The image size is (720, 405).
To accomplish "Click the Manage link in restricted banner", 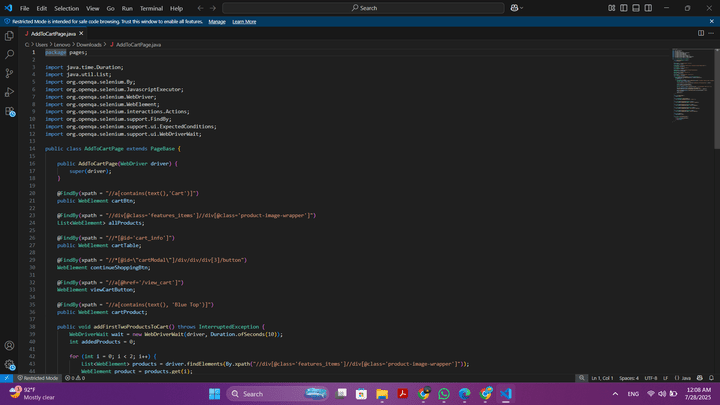I will tap(216, 21).
